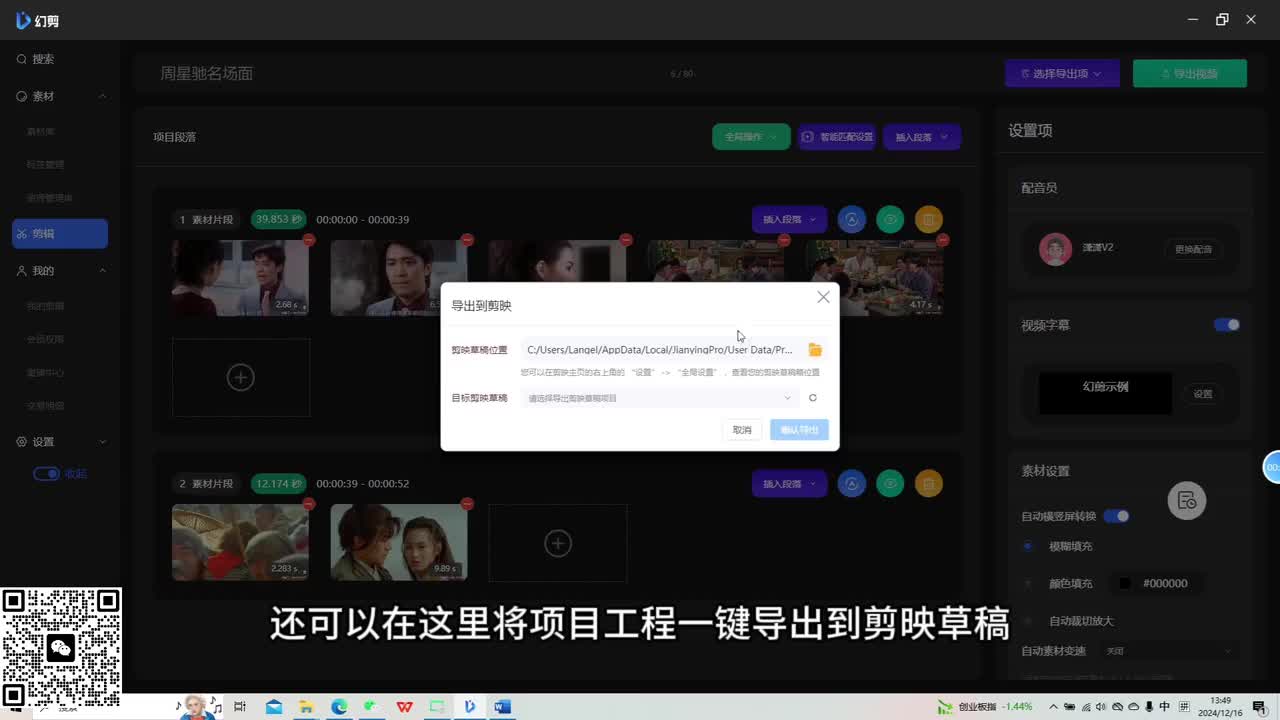
Task: Remove the first thumbnail using its red minus
Action: [x=309, y=240]
